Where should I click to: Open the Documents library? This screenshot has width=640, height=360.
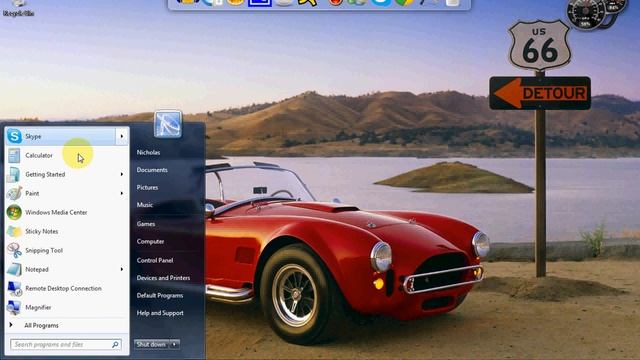tap(152, 170)
